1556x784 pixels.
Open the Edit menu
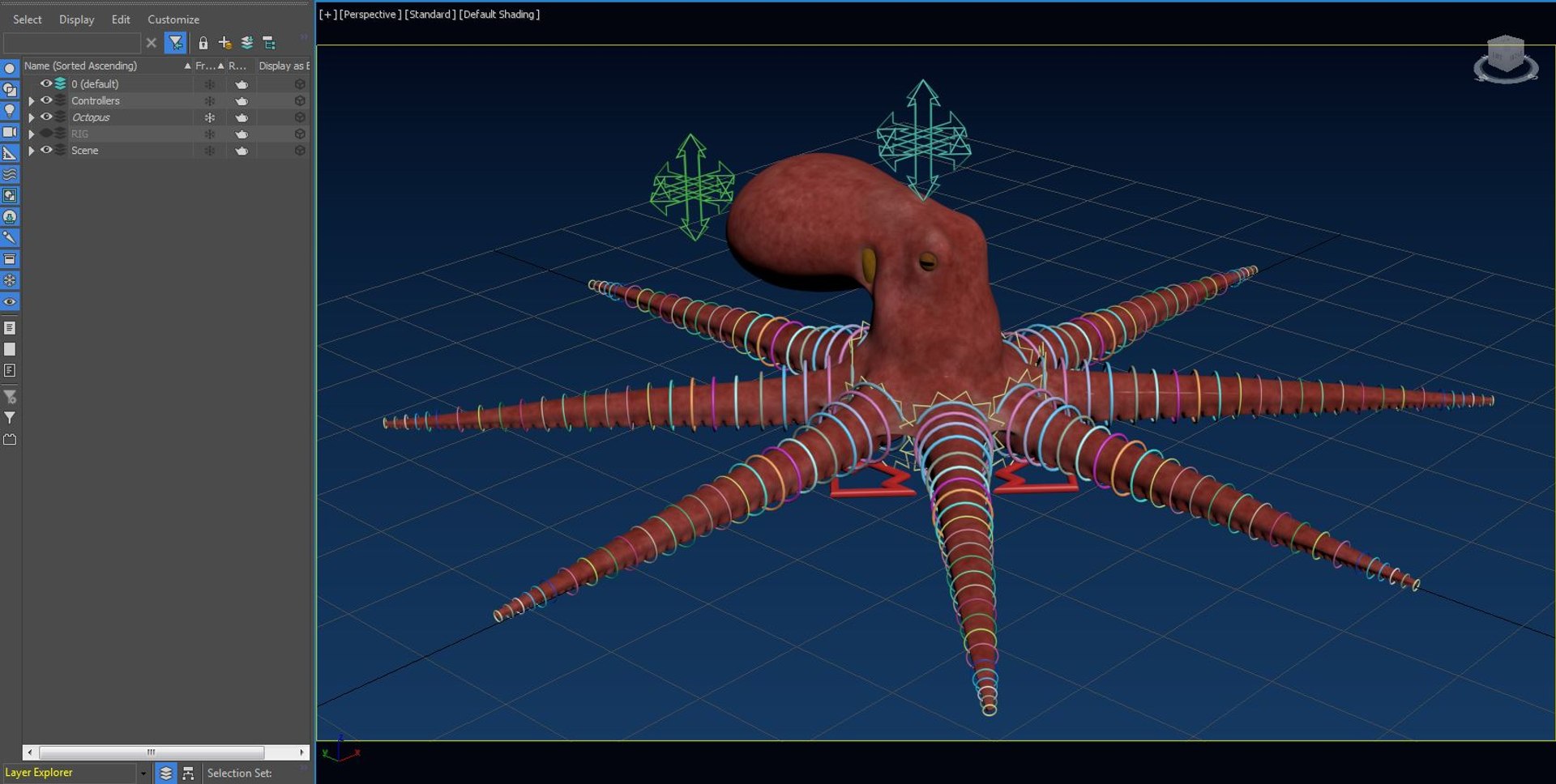pos(121,19)
